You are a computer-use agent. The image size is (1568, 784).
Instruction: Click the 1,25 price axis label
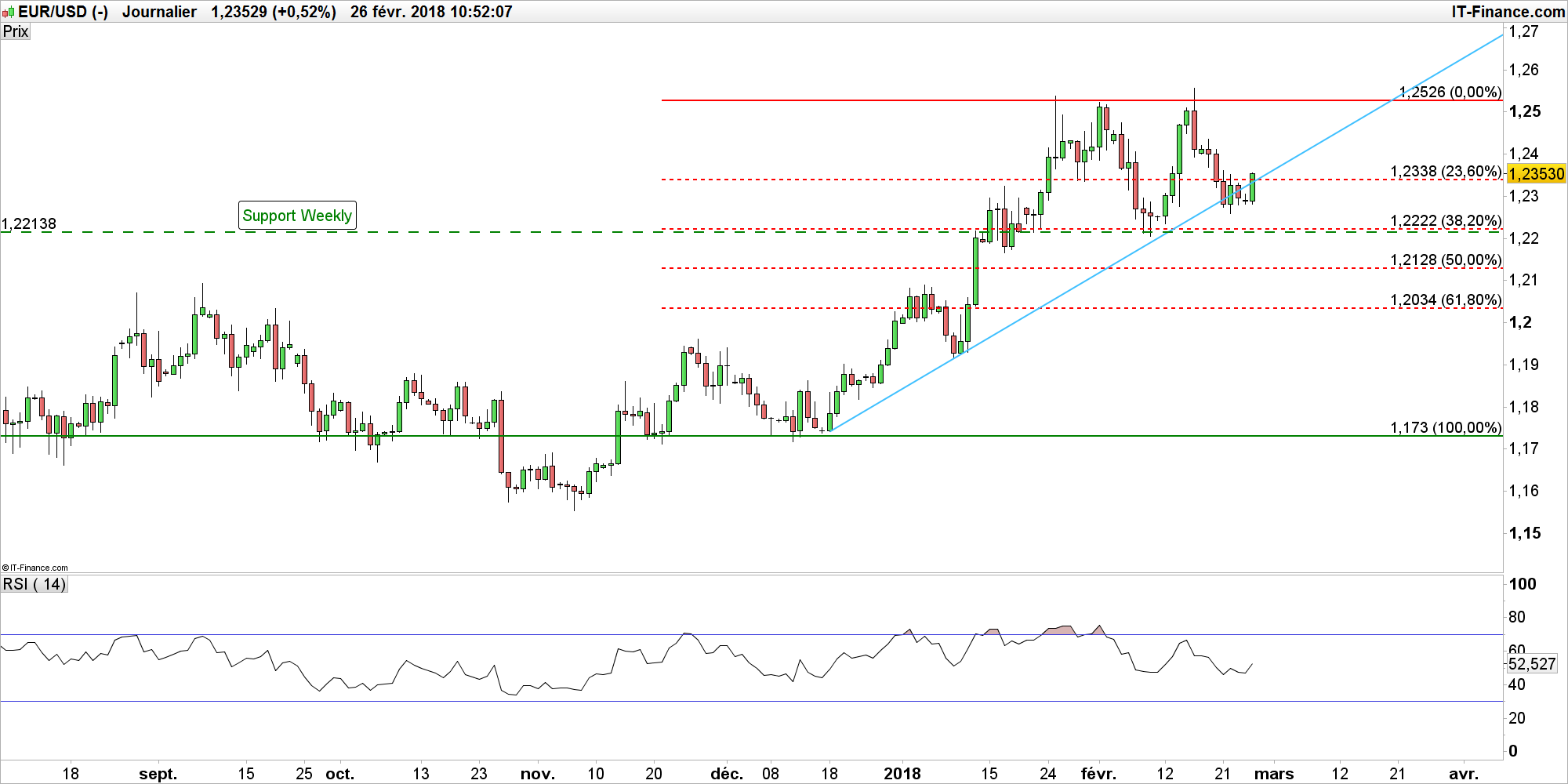tap(1525, 111)
